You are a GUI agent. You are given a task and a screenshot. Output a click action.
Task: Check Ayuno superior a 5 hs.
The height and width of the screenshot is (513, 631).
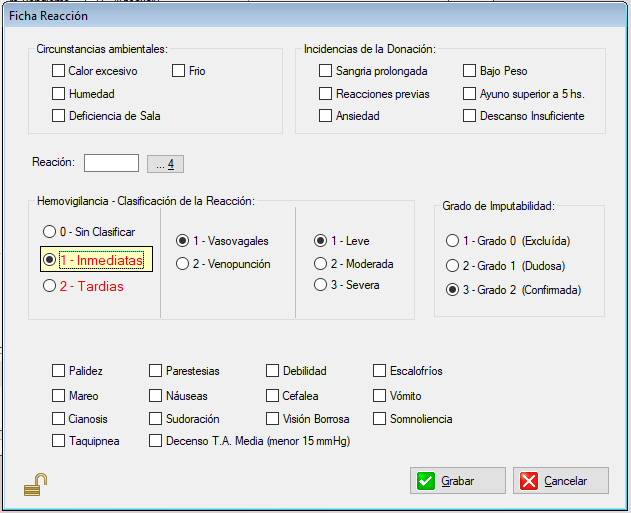click(470, 94)
